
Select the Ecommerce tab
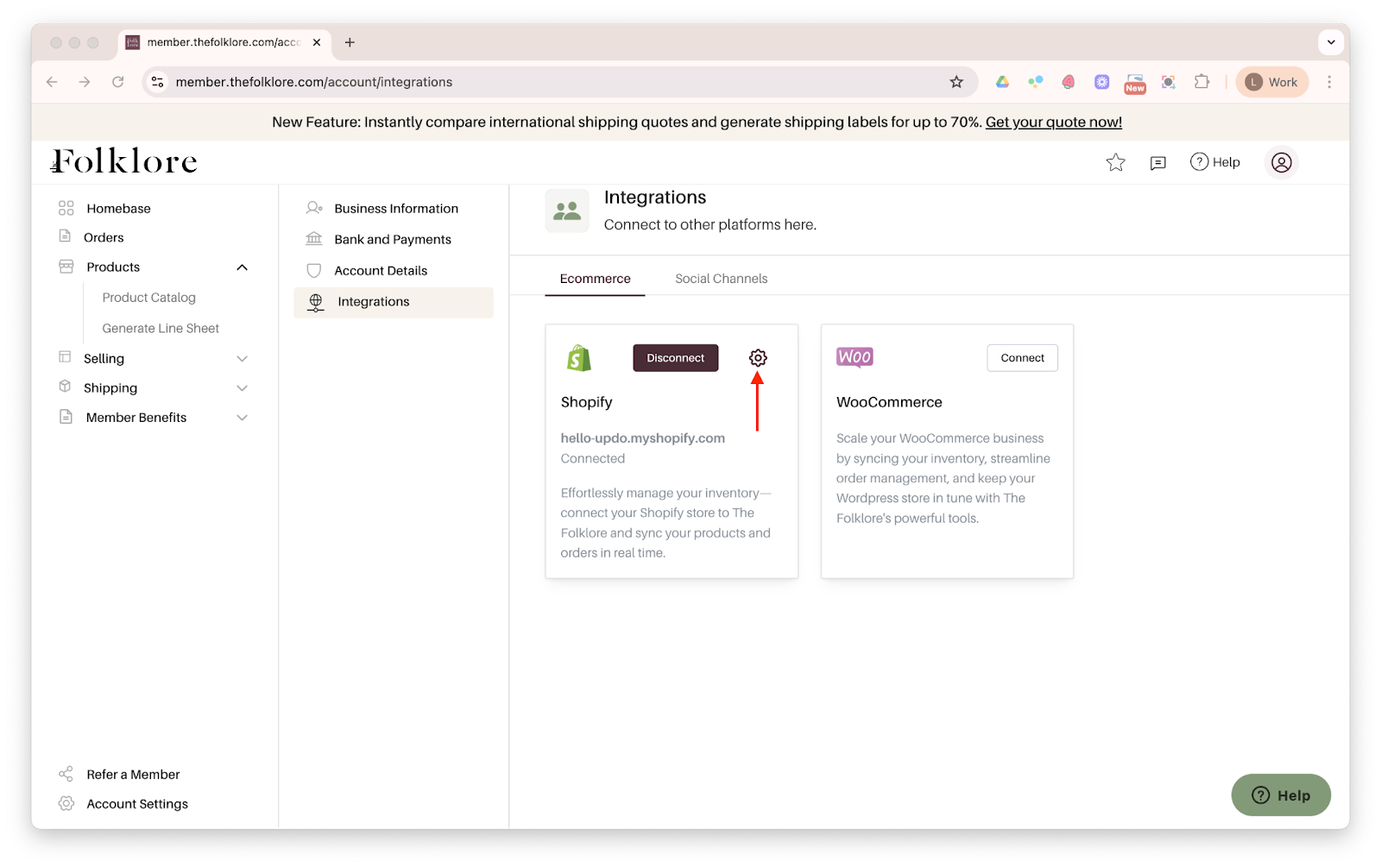[595, 279]
